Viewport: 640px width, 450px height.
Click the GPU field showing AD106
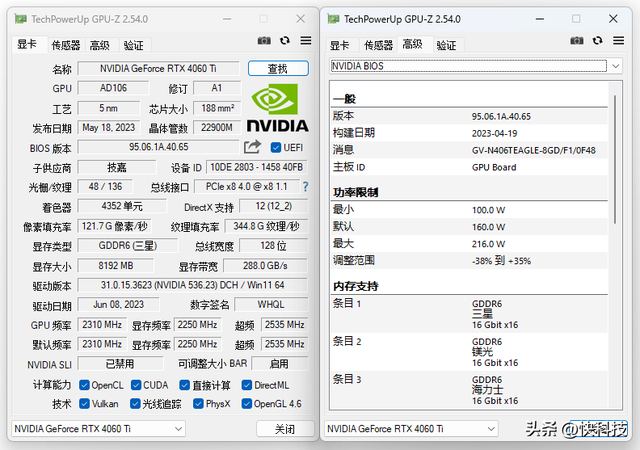113,88
